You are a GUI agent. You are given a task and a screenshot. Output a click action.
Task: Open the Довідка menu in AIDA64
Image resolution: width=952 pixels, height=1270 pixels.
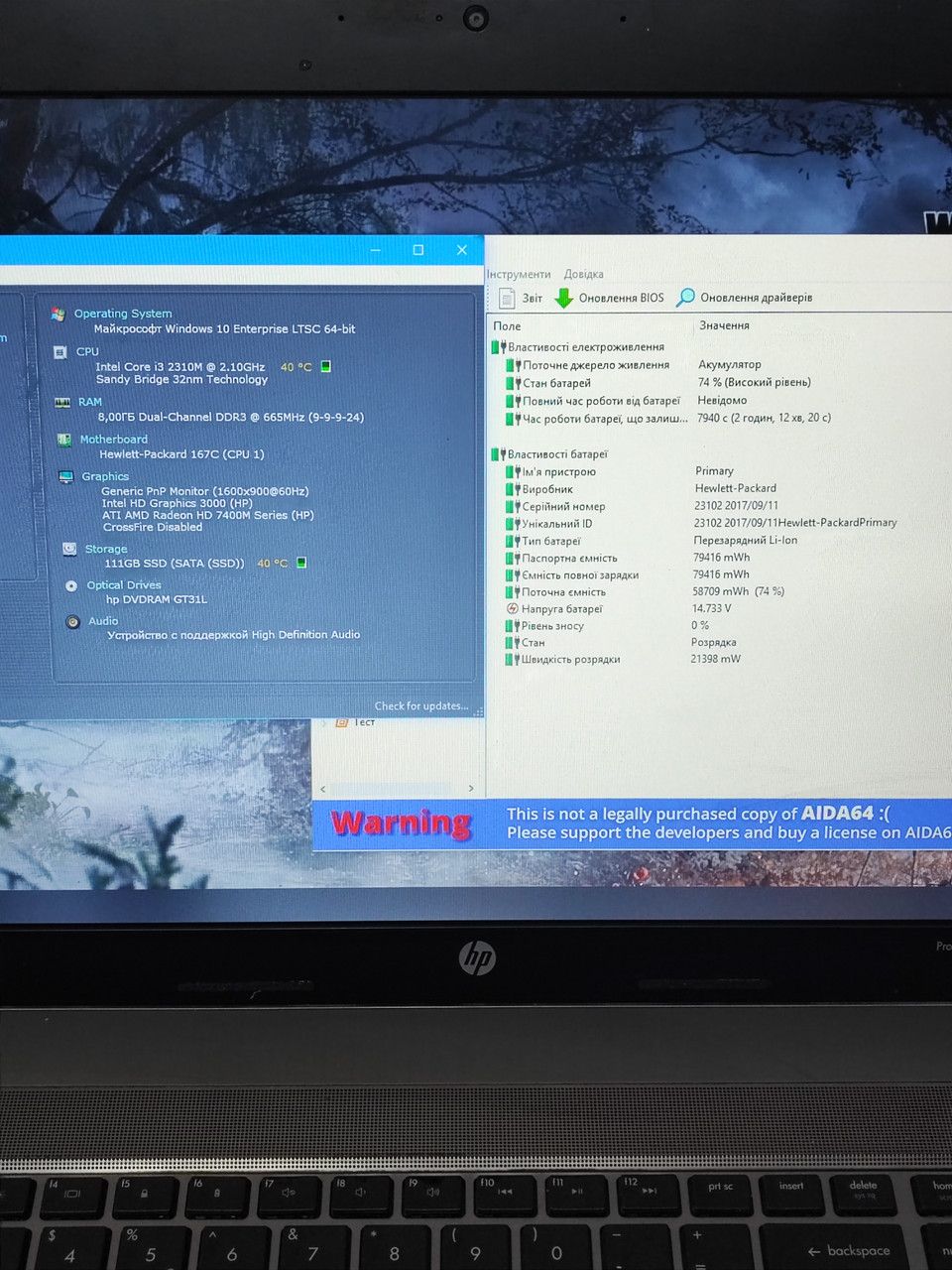(x=583, y=275)
